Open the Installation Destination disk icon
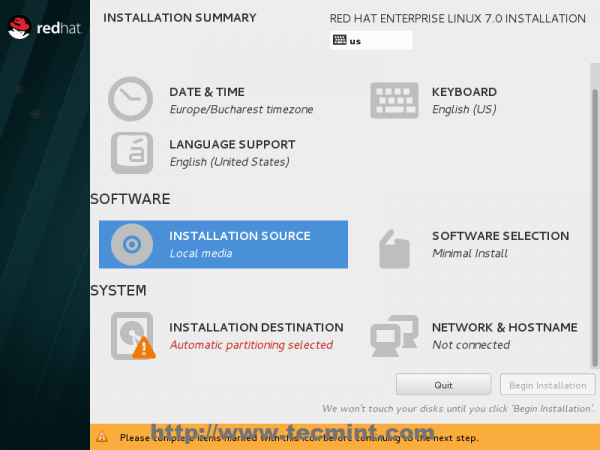The height and width of the screenshot is (450, 600). 133,336
